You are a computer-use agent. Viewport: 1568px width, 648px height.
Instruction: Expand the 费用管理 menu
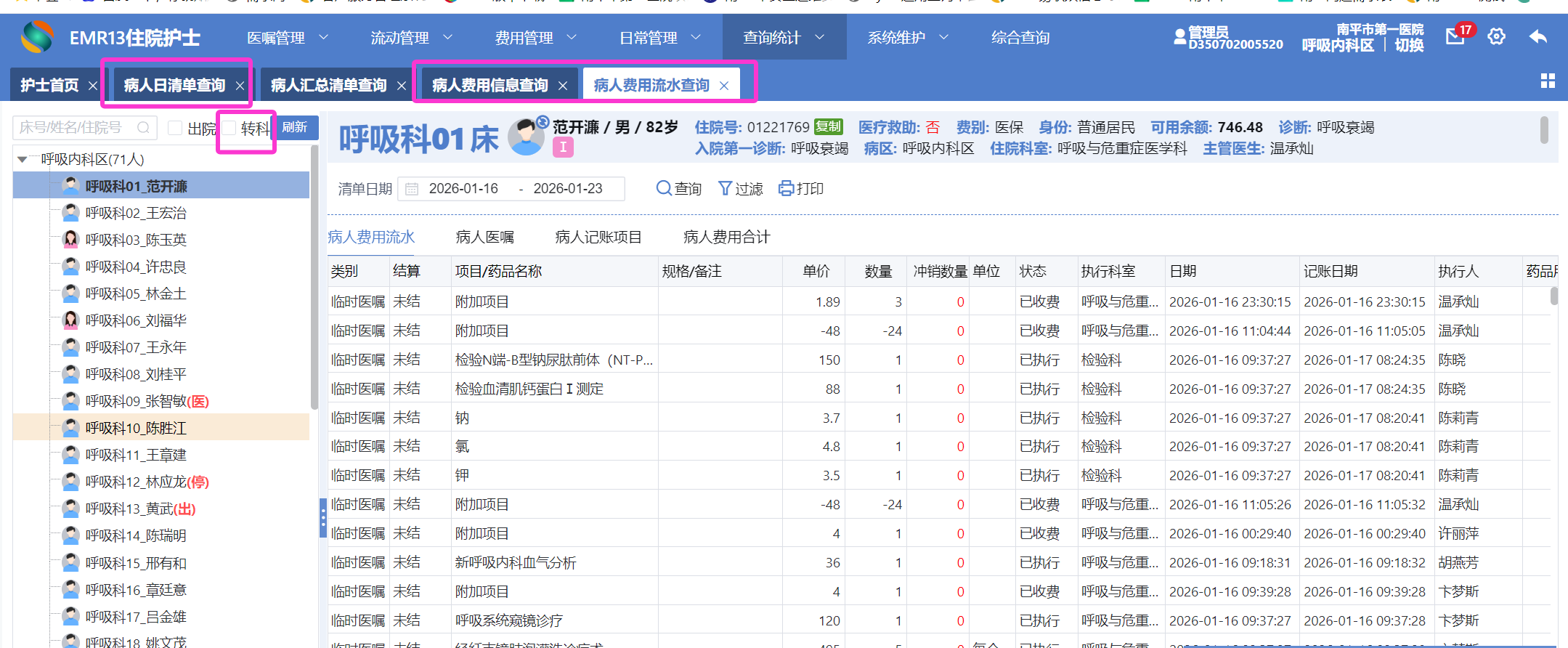point(536,37)
